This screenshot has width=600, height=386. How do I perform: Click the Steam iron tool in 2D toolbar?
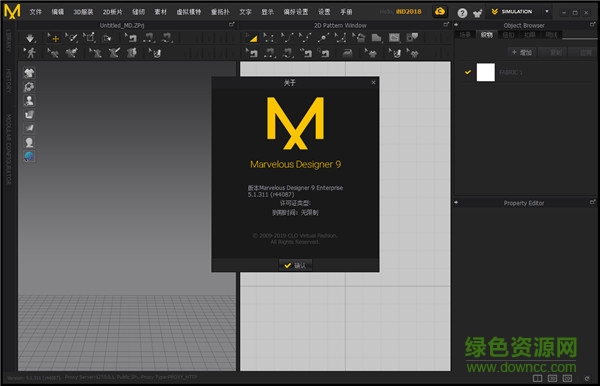click(347, 53)
